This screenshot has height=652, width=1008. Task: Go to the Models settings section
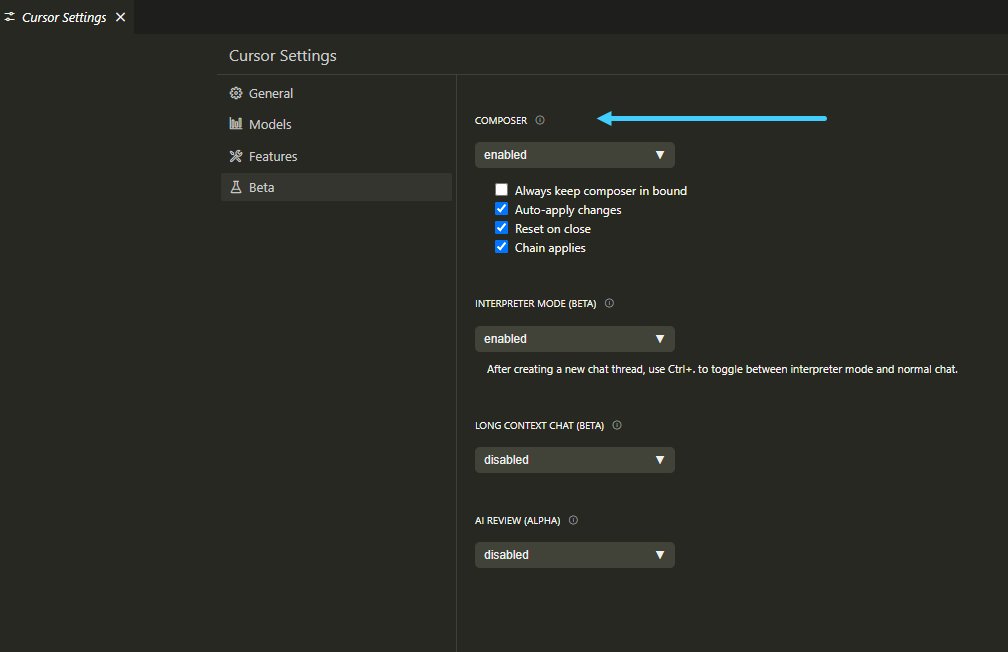pyautogui.click(x=336, y=124)
